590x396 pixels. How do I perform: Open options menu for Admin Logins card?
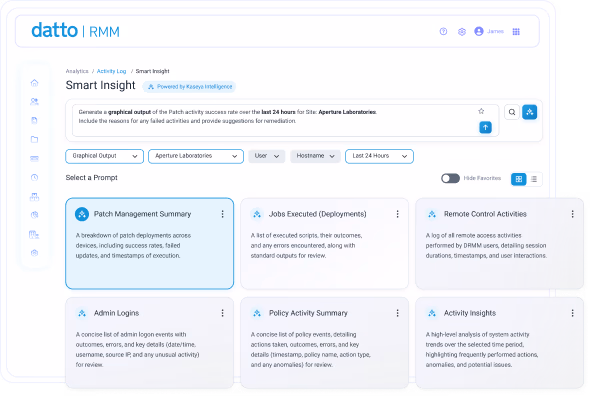(x=222, y=313)
